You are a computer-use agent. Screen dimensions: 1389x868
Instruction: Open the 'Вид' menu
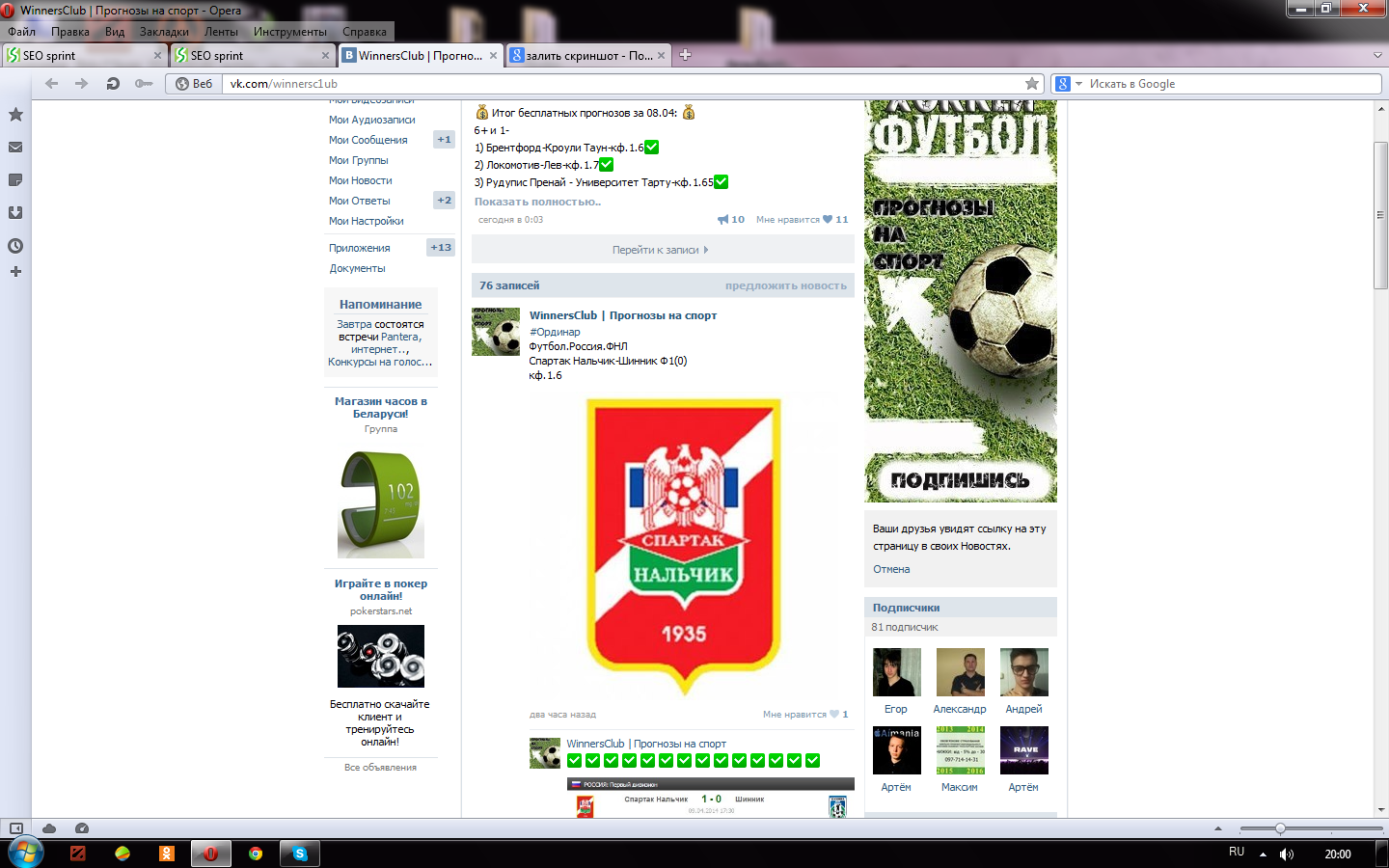pyautogui.click(x=115, y=32)
